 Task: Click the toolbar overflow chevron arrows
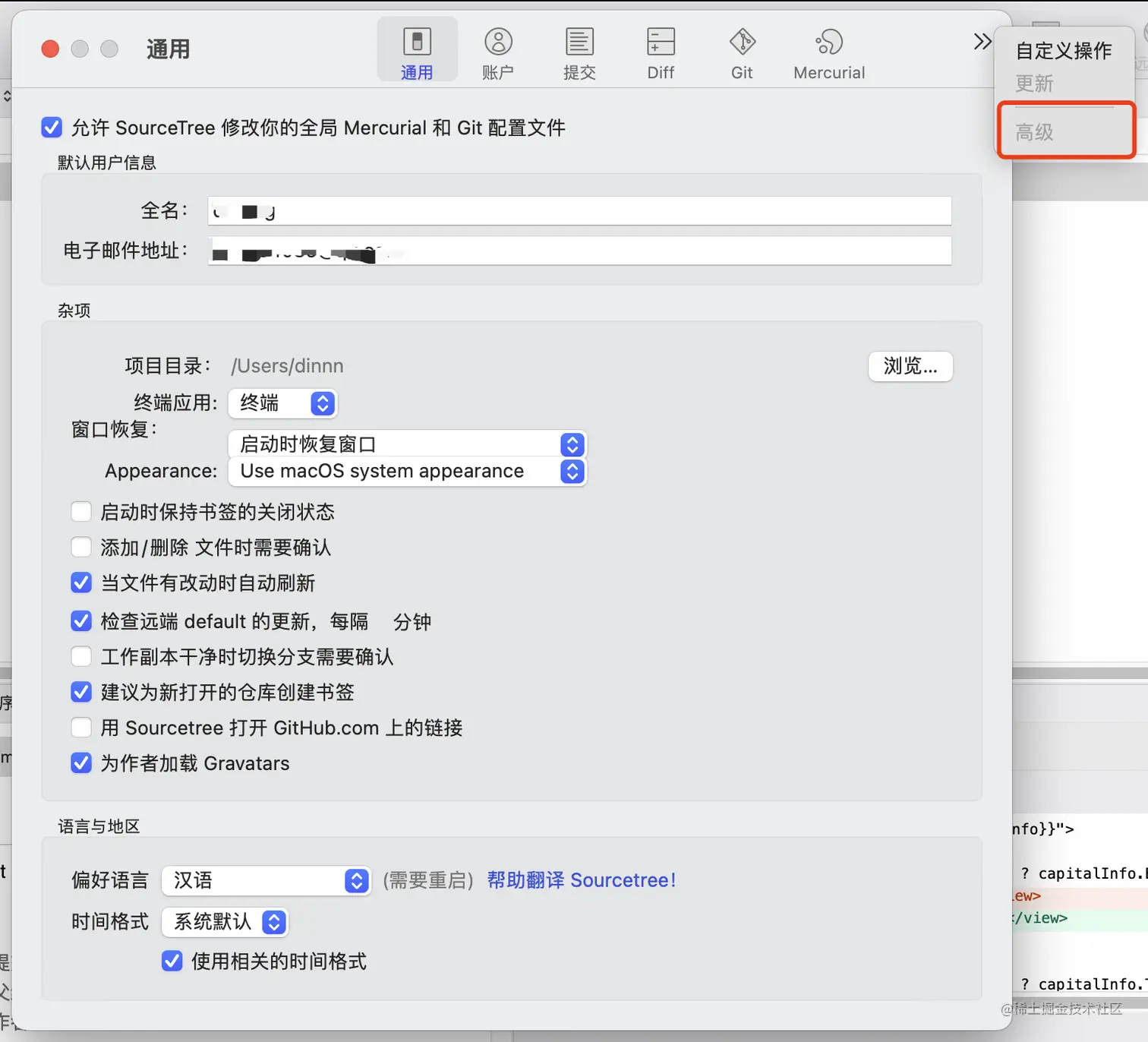click(x=982, y=41)
